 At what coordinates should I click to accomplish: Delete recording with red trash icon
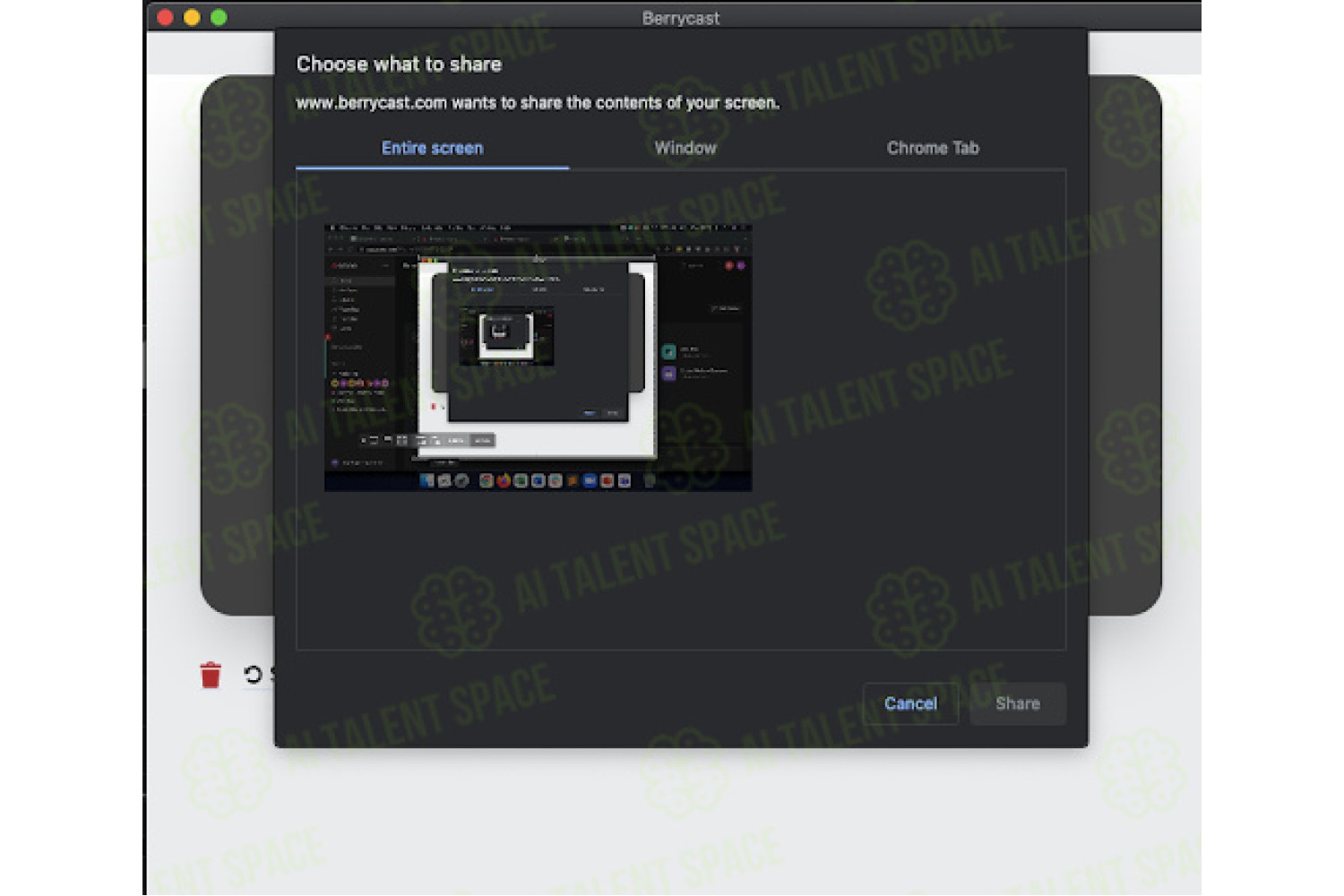[211, 675]
